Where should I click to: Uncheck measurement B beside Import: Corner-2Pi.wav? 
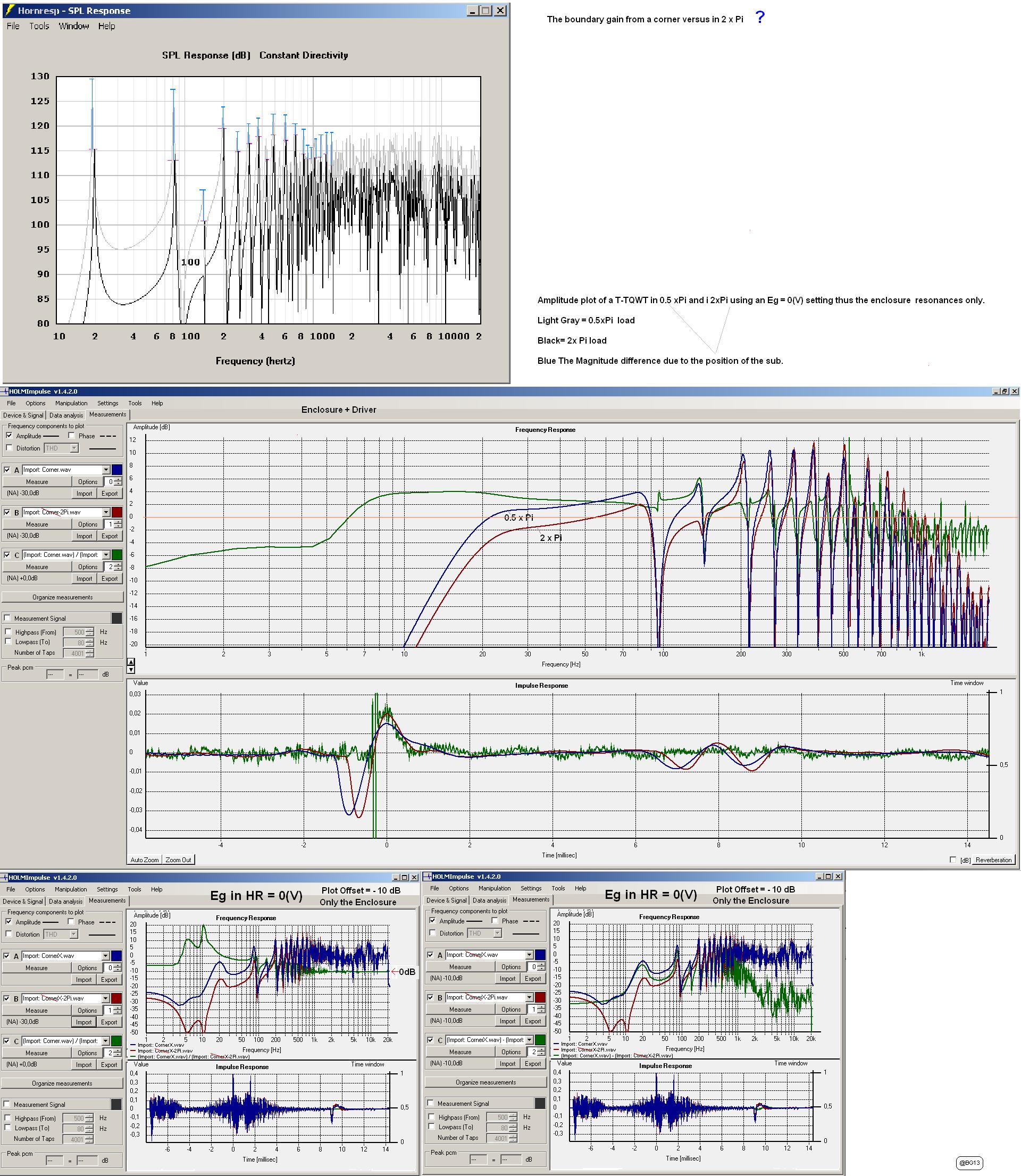7,512
